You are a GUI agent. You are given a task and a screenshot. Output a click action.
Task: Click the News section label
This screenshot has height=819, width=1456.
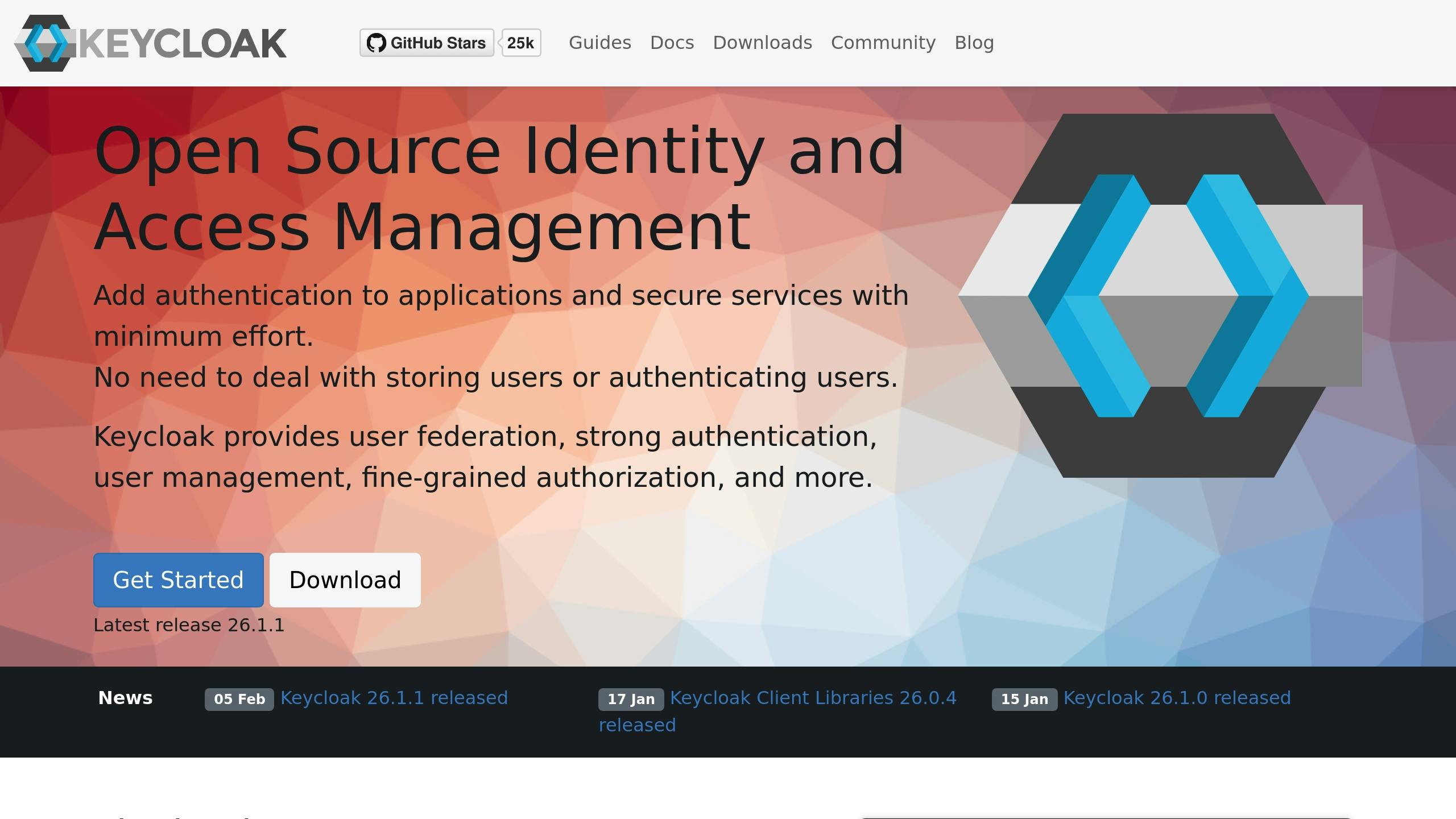point(126,698)
